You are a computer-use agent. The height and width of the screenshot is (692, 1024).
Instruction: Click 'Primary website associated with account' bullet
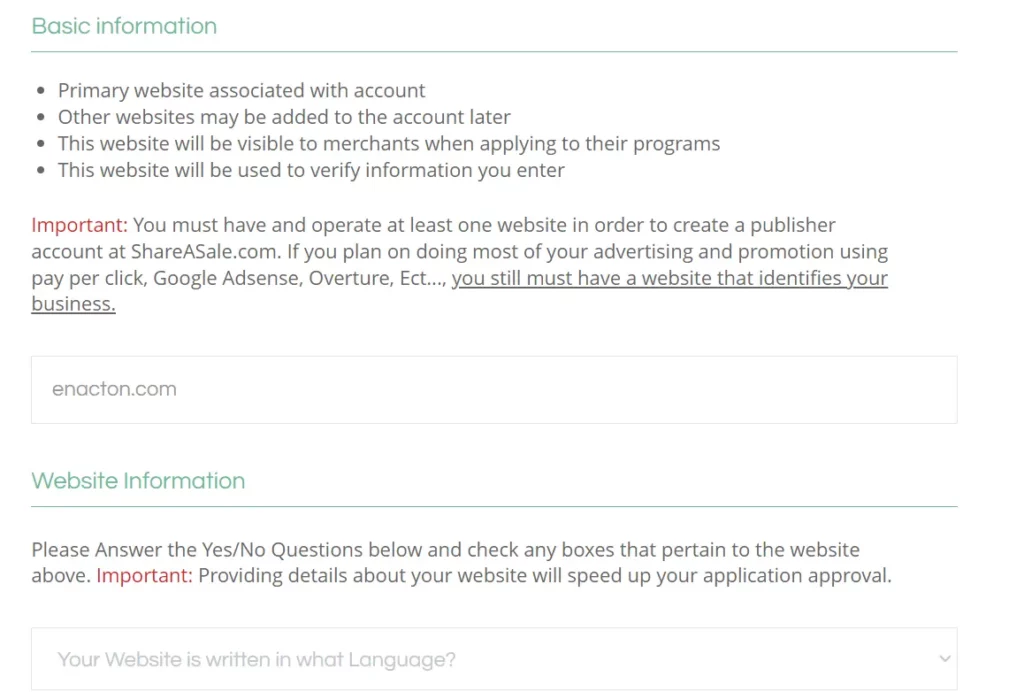[241, 90]
